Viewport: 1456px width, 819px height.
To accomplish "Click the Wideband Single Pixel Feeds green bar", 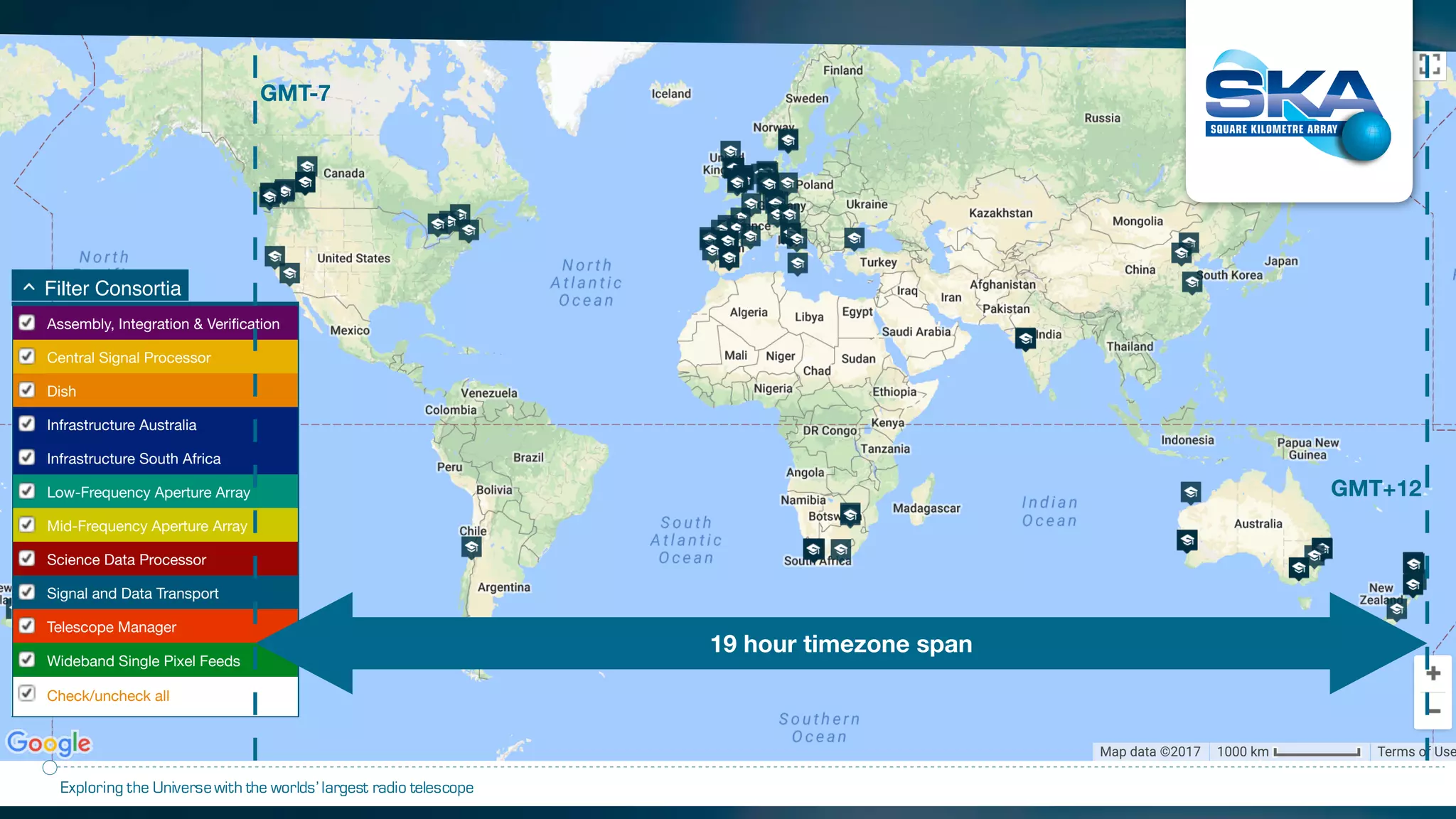I will pos(143,660).
